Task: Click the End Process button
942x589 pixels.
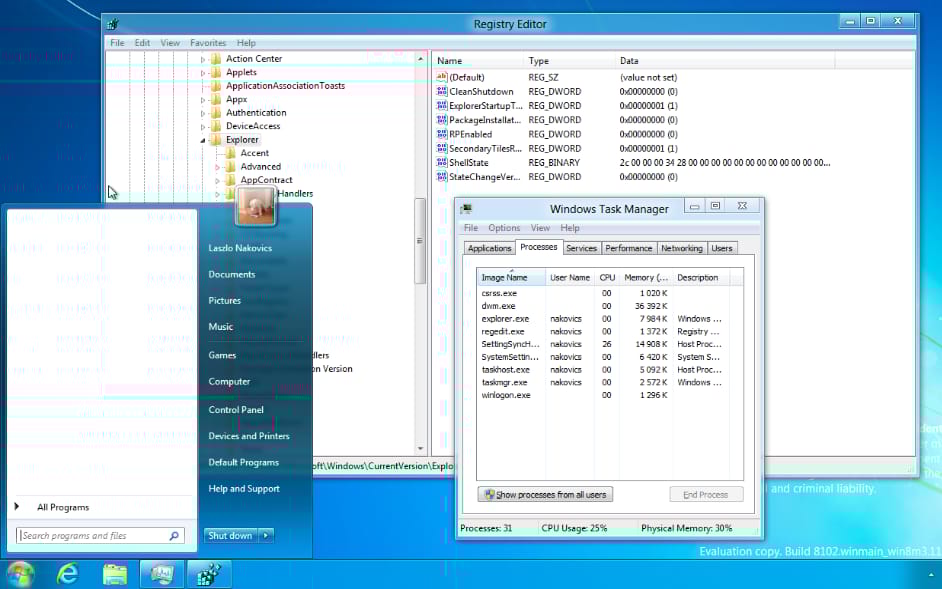Action: pos(706,495)
